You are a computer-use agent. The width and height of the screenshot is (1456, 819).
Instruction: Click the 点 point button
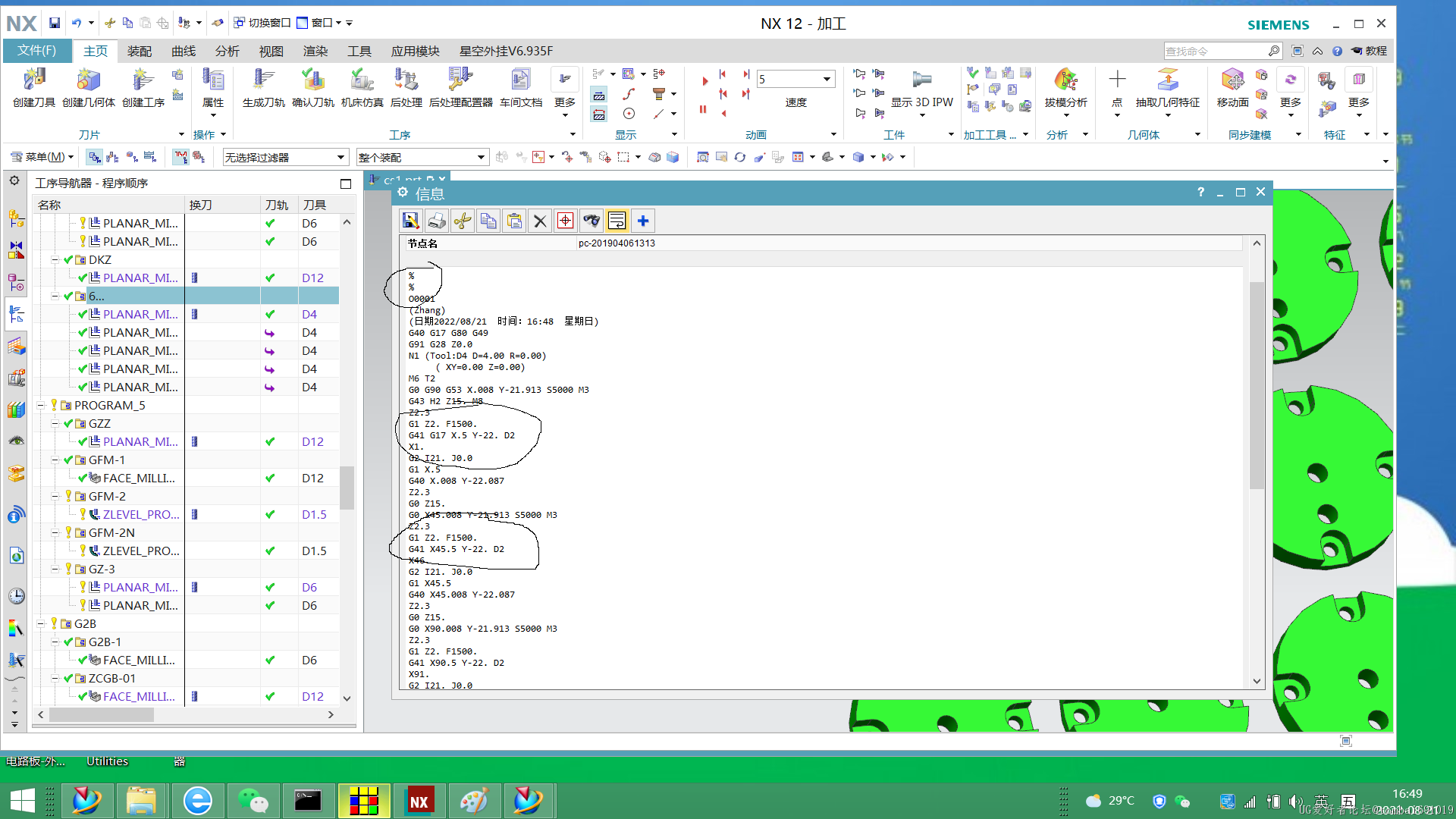1117,91
